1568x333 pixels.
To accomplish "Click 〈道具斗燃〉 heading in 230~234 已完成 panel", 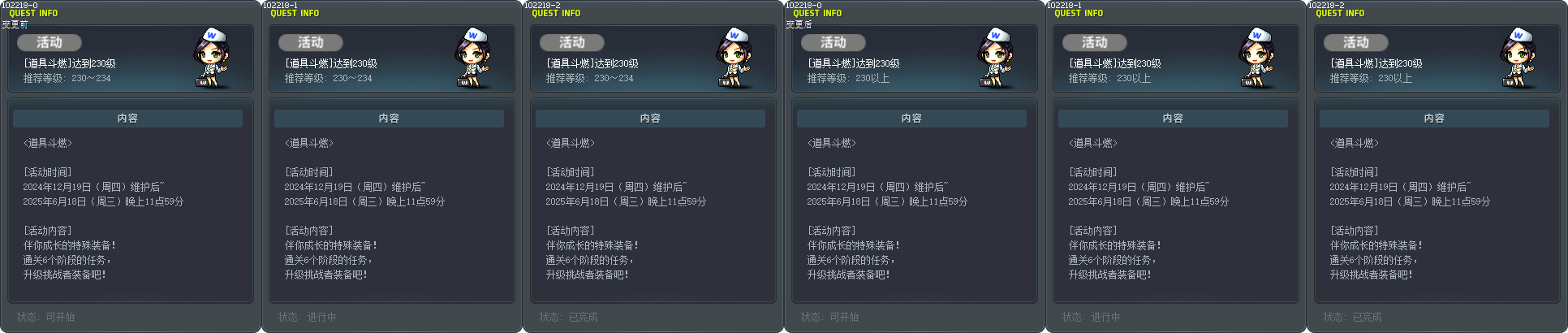I will point(571,143).
